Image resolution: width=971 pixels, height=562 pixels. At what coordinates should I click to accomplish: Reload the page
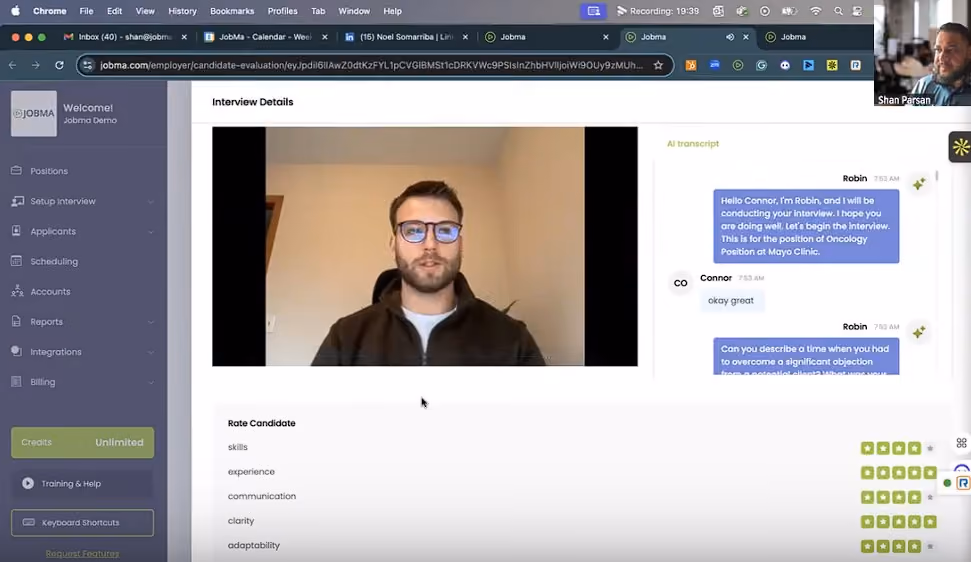tap(59, 65)
